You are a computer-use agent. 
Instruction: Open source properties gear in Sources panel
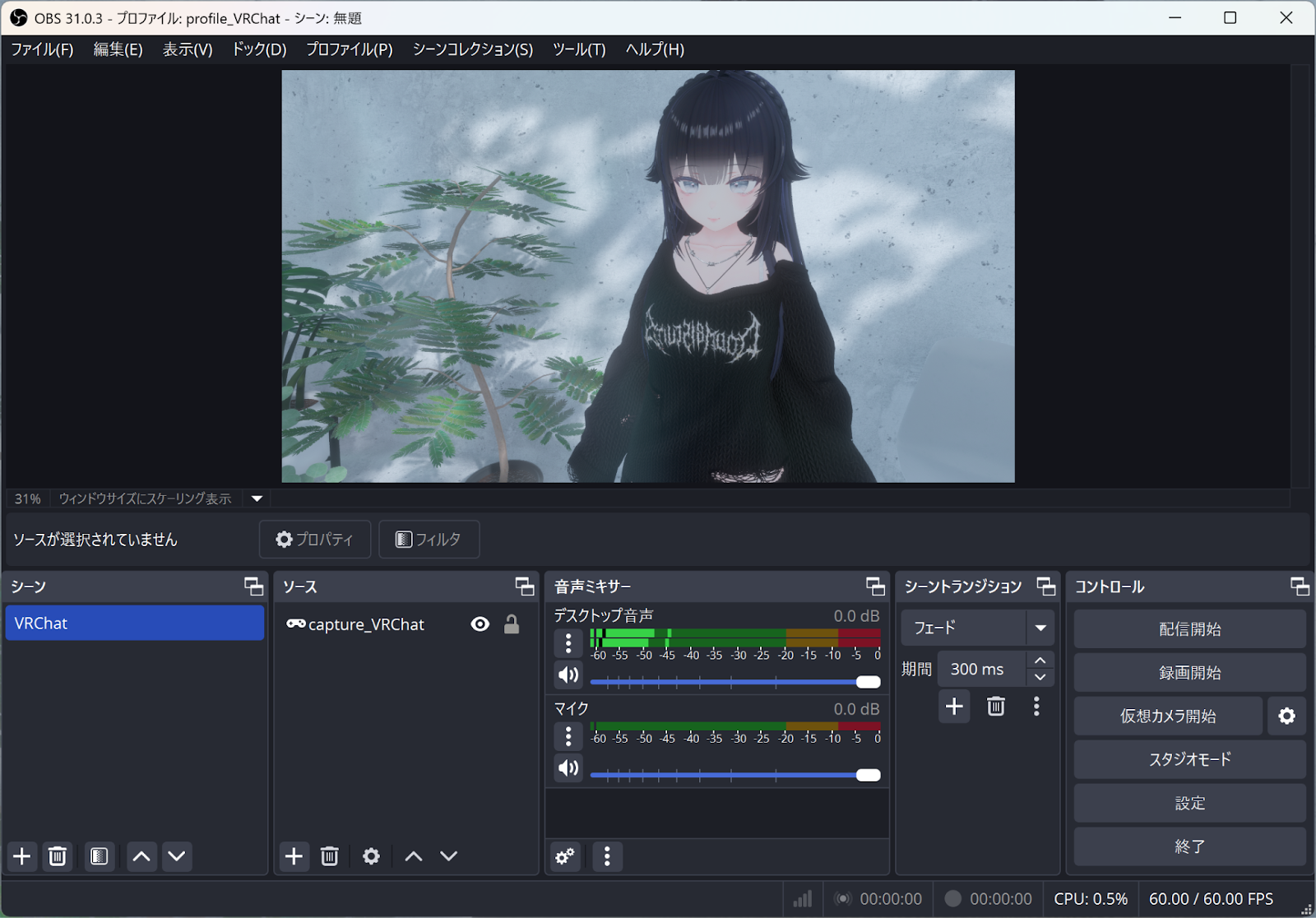(371, 856)
